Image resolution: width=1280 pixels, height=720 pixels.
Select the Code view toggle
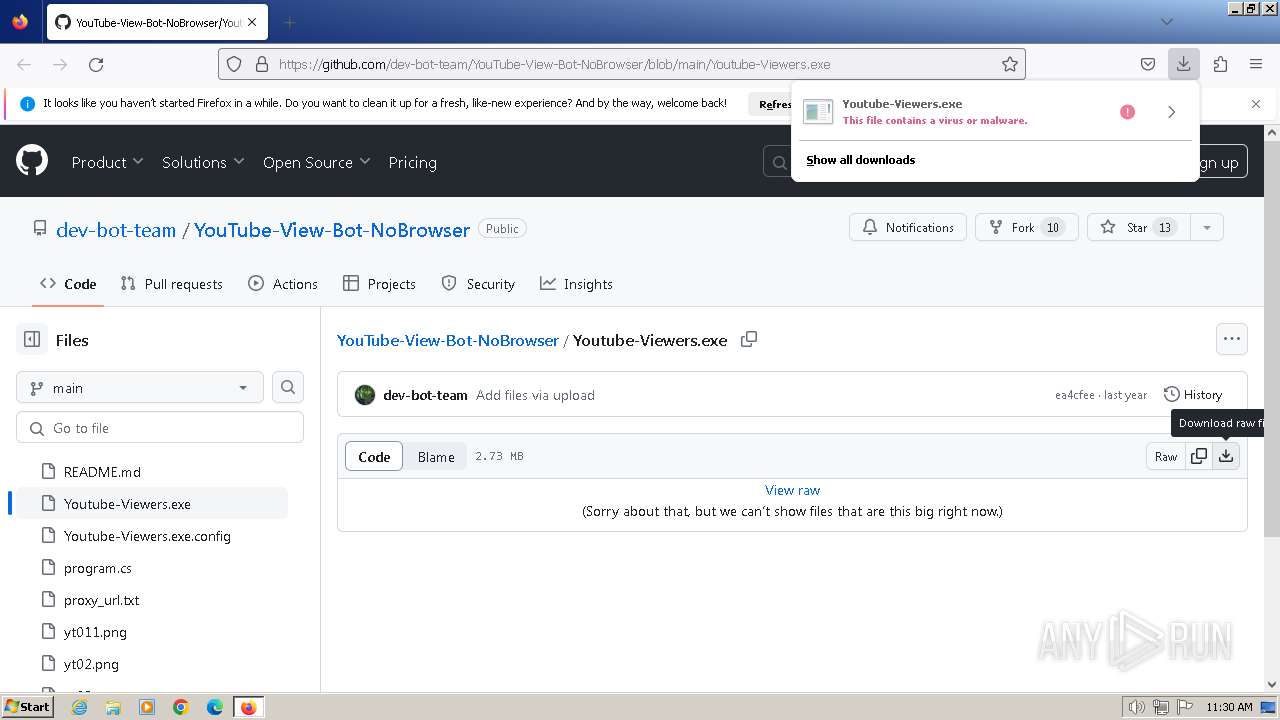374,456
